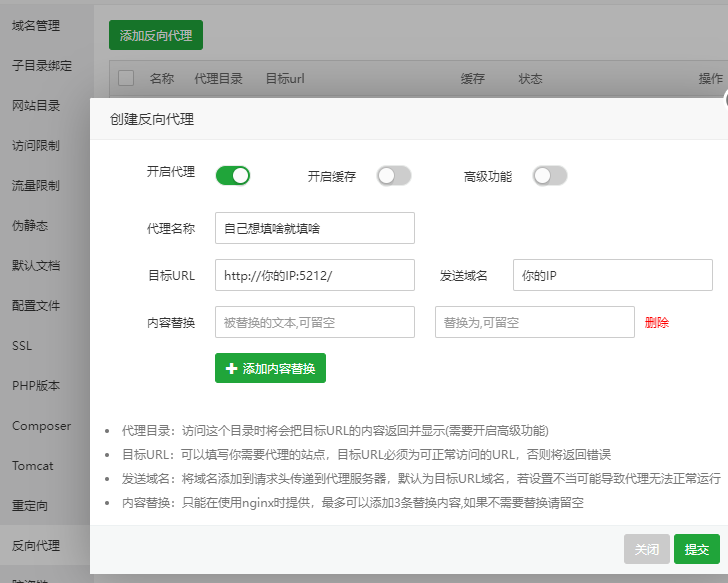Click the 发送域名 input field
This screenshot has width=728, height=583.
[612, 275]
